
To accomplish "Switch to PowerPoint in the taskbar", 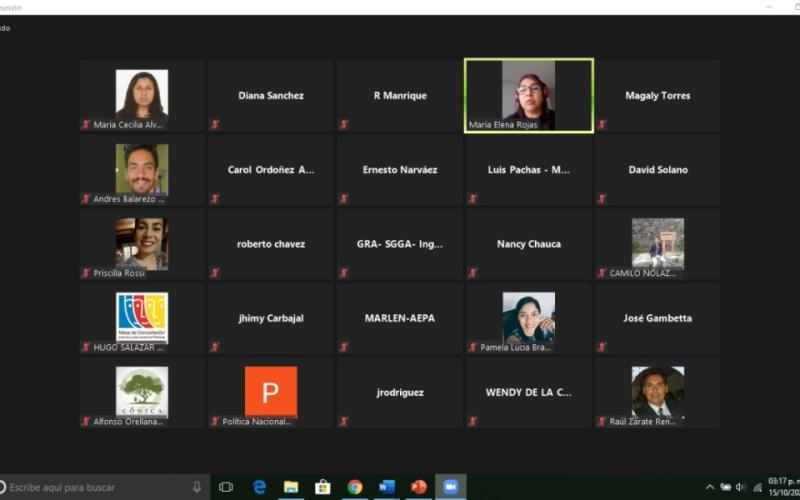I will click(x=419, y=487).
